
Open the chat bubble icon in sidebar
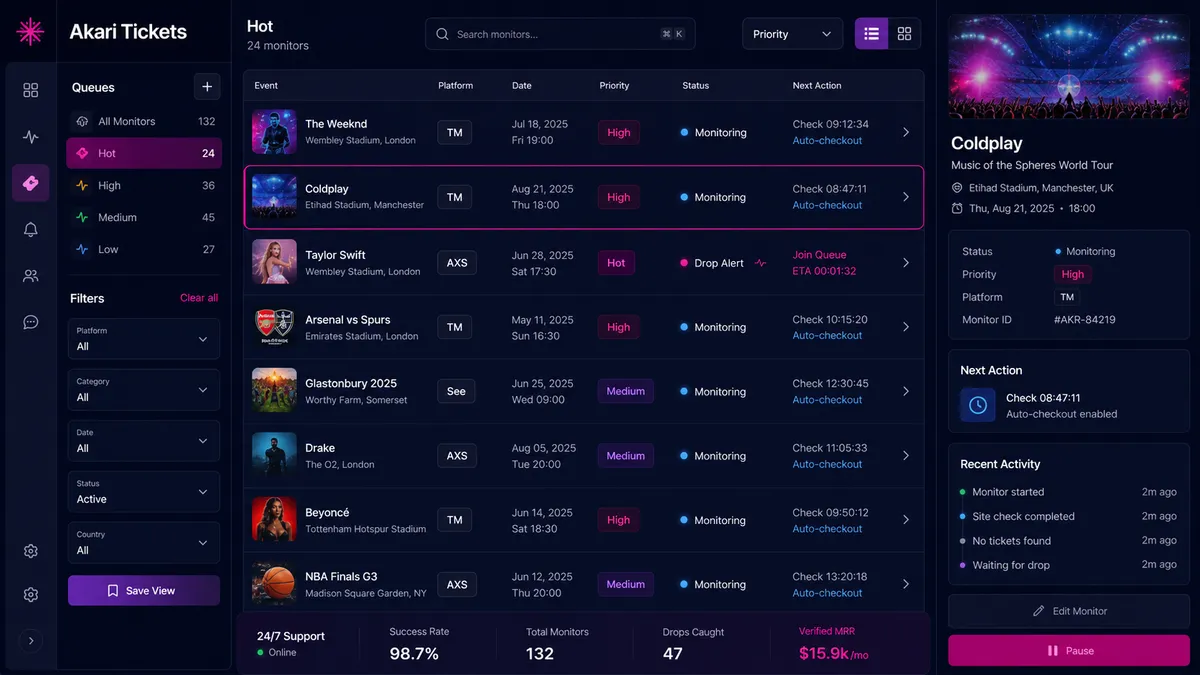pos(30,322)
